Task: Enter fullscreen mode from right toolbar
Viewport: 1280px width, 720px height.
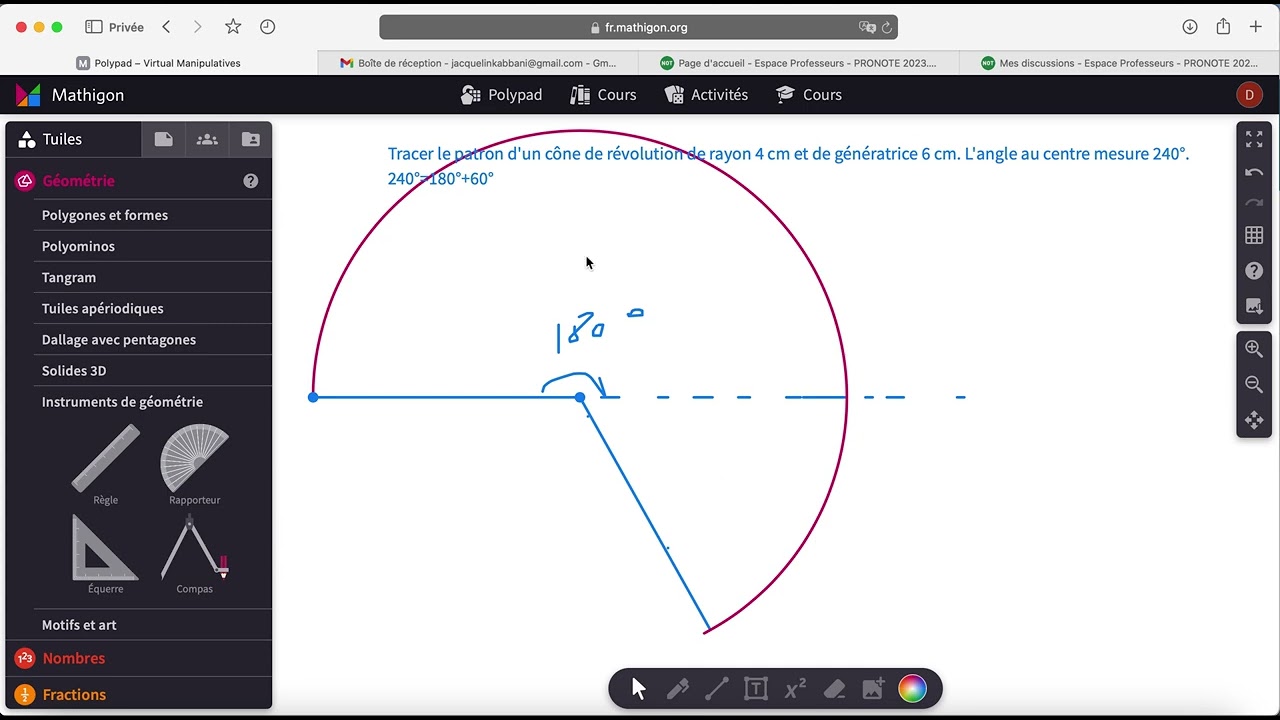Action: pyautogui.click(x=1254, y=140)
